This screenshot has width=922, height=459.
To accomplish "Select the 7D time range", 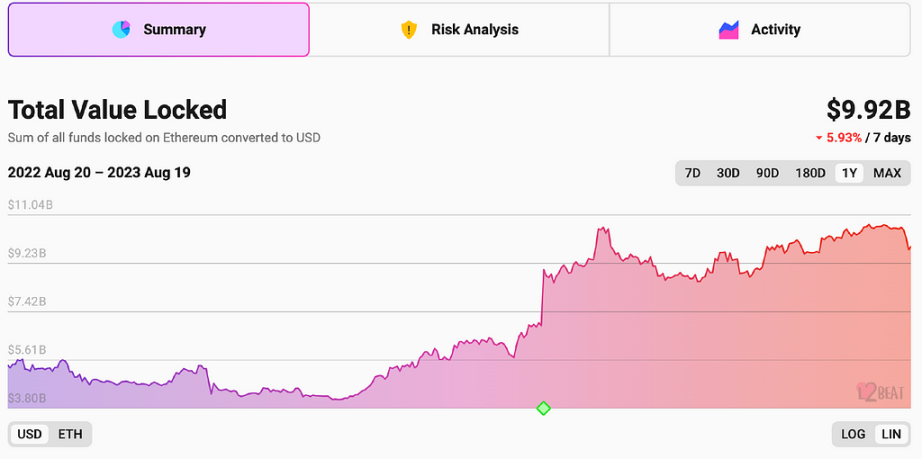I will click(693, 173).
